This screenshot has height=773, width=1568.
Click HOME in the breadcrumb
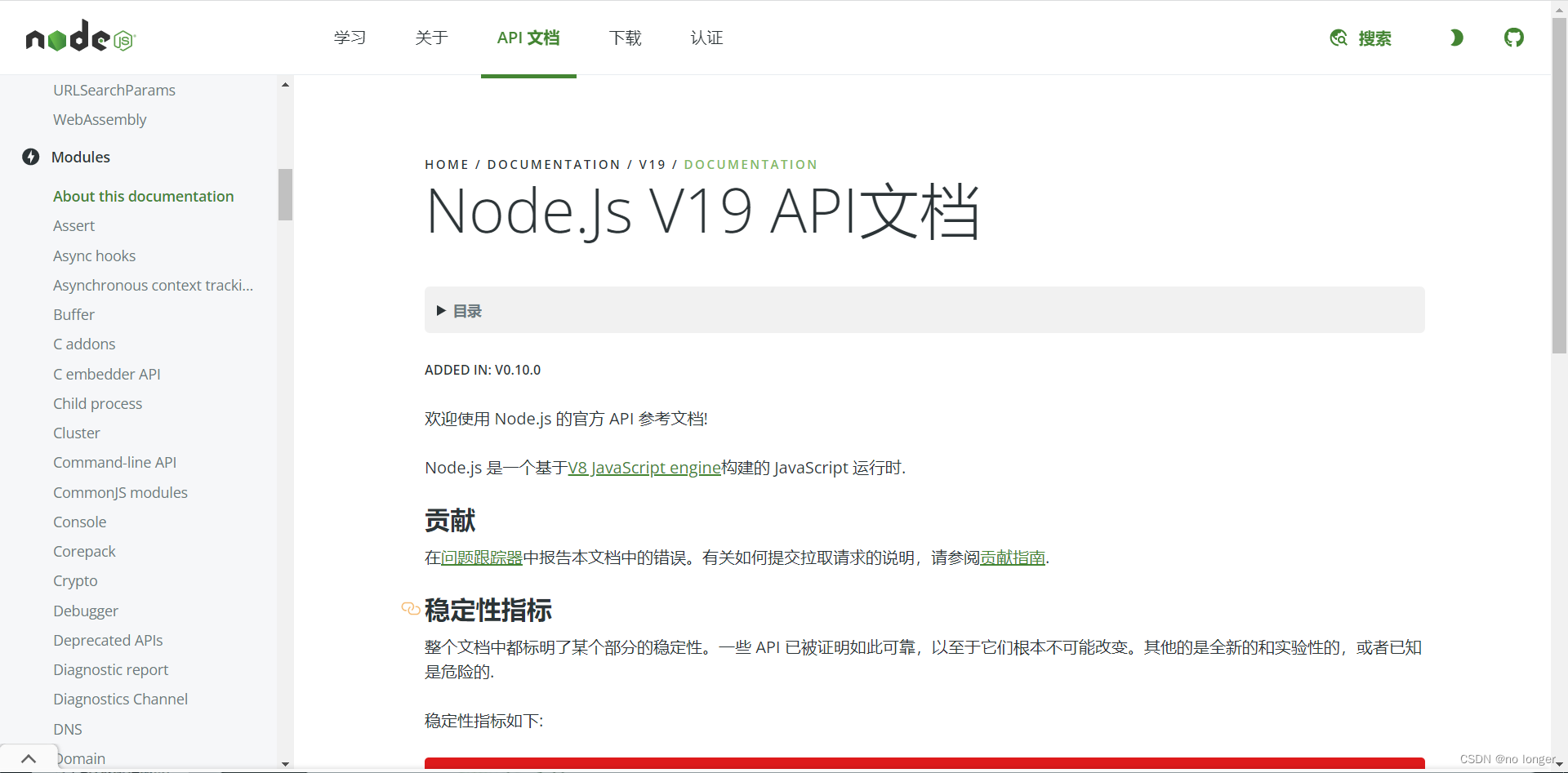pos(447,165)
